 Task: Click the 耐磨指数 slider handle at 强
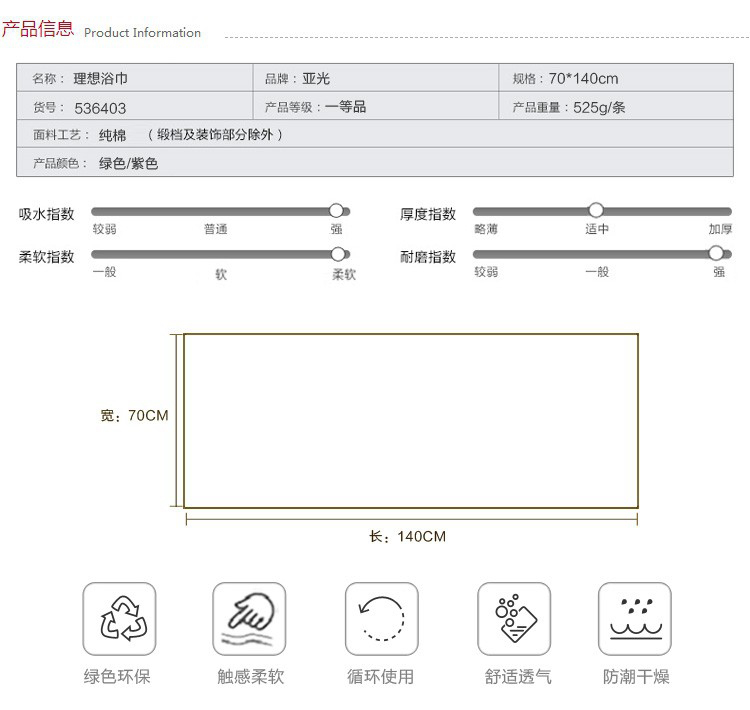(715, 253)
